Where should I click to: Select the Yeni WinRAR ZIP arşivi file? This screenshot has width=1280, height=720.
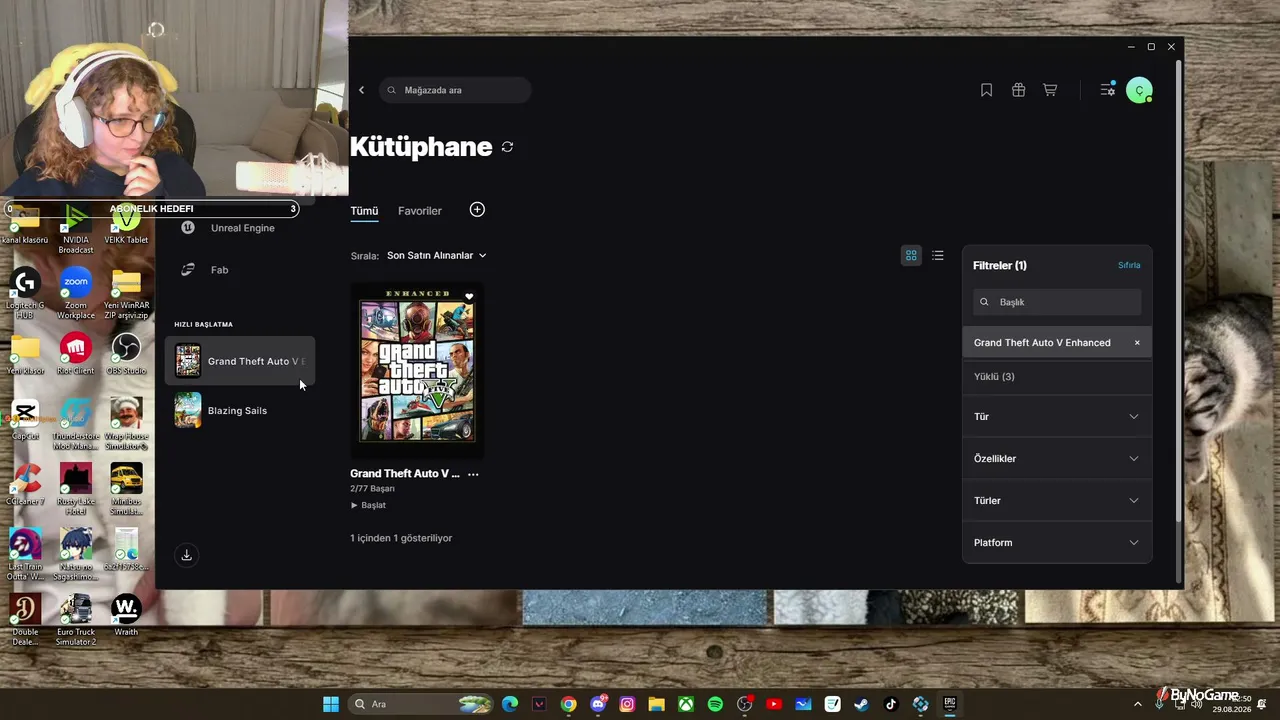pyautogui.click(x=126, y=294)
